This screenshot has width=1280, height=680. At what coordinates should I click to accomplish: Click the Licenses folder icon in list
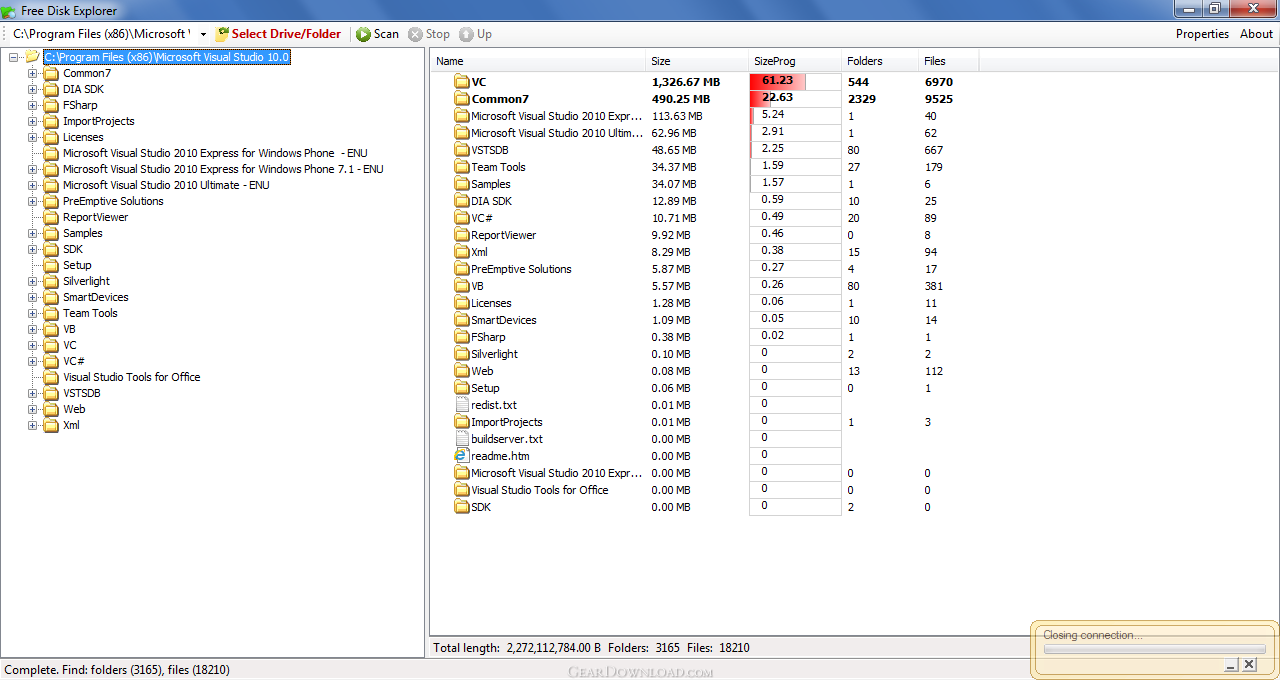[x=461, y=303]
